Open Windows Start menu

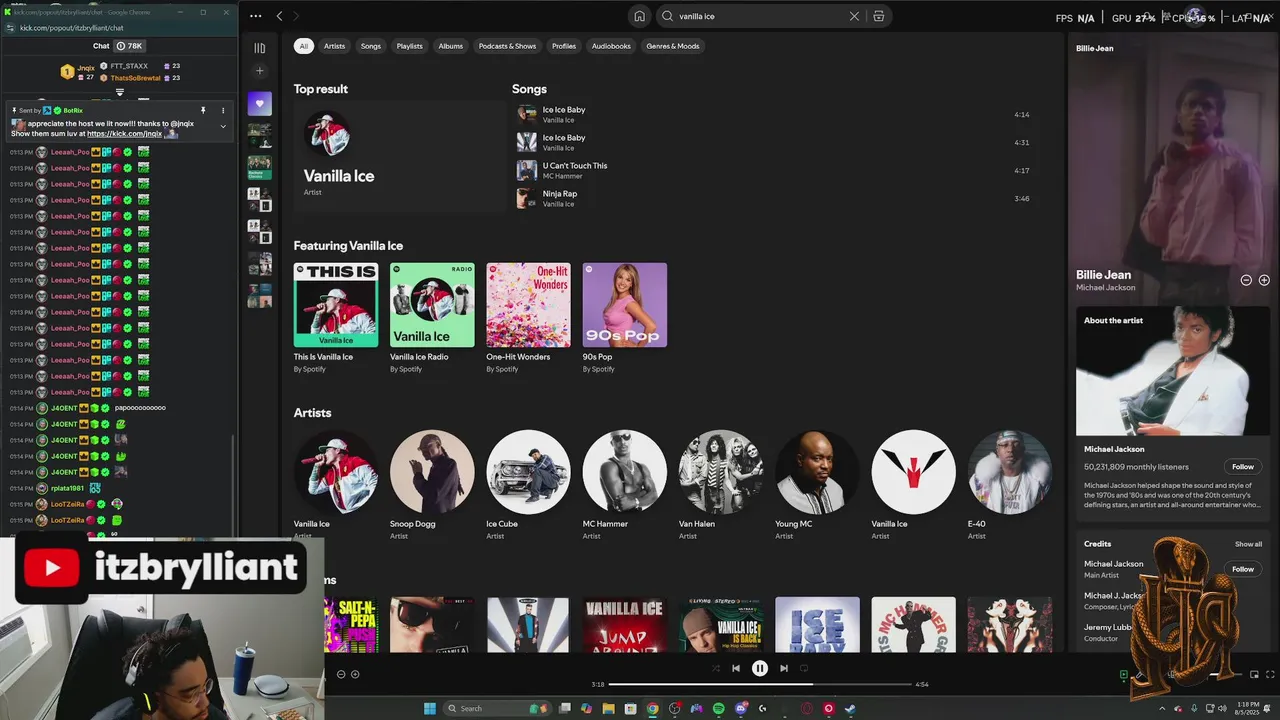pyautogui.click(x=430, y=708)
